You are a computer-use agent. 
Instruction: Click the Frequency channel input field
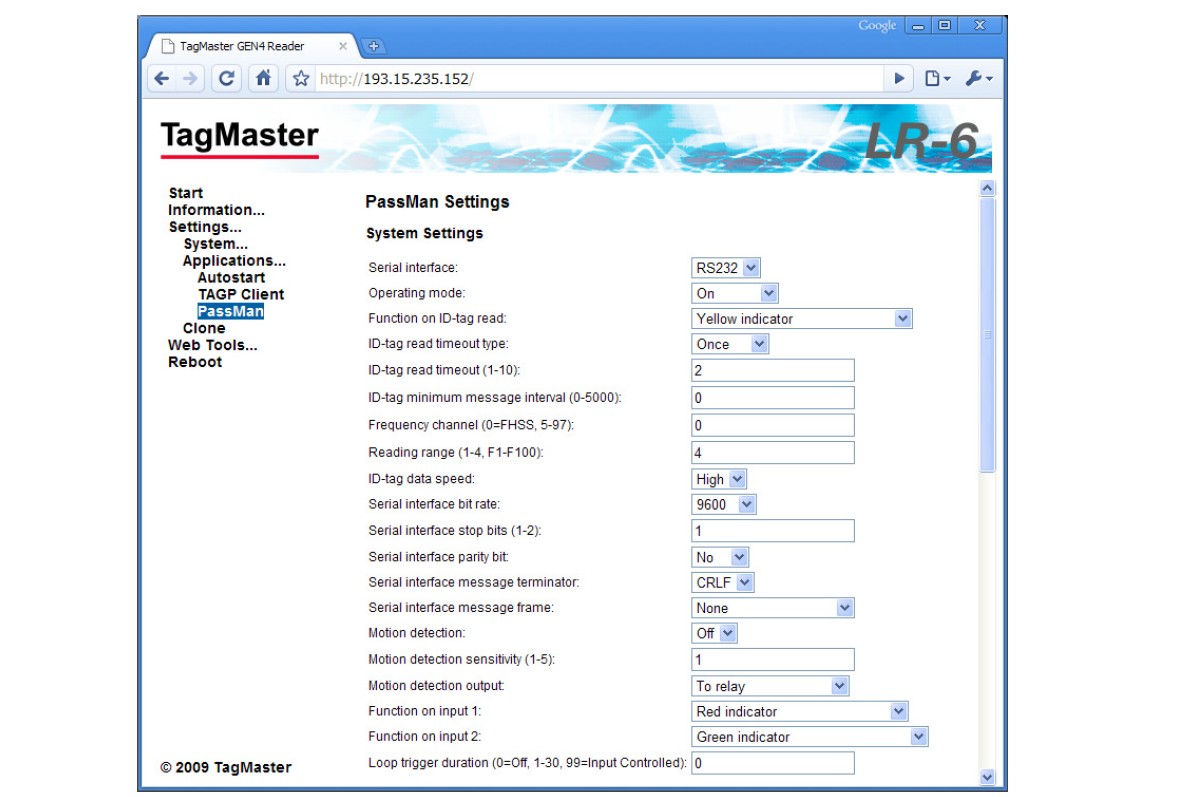click(x=773, y=425)
